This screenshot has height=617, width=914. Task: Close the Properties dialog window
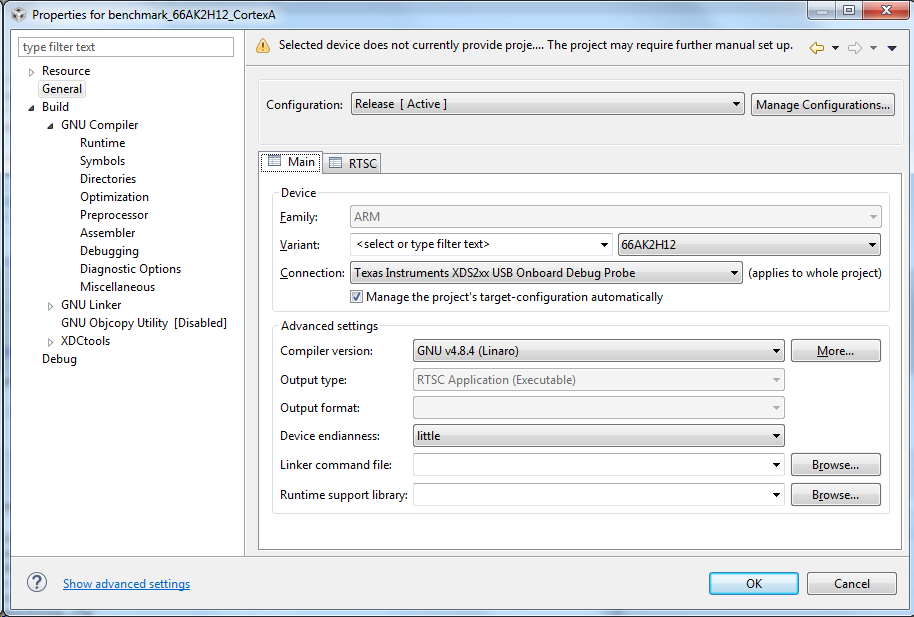pos(887,10)
